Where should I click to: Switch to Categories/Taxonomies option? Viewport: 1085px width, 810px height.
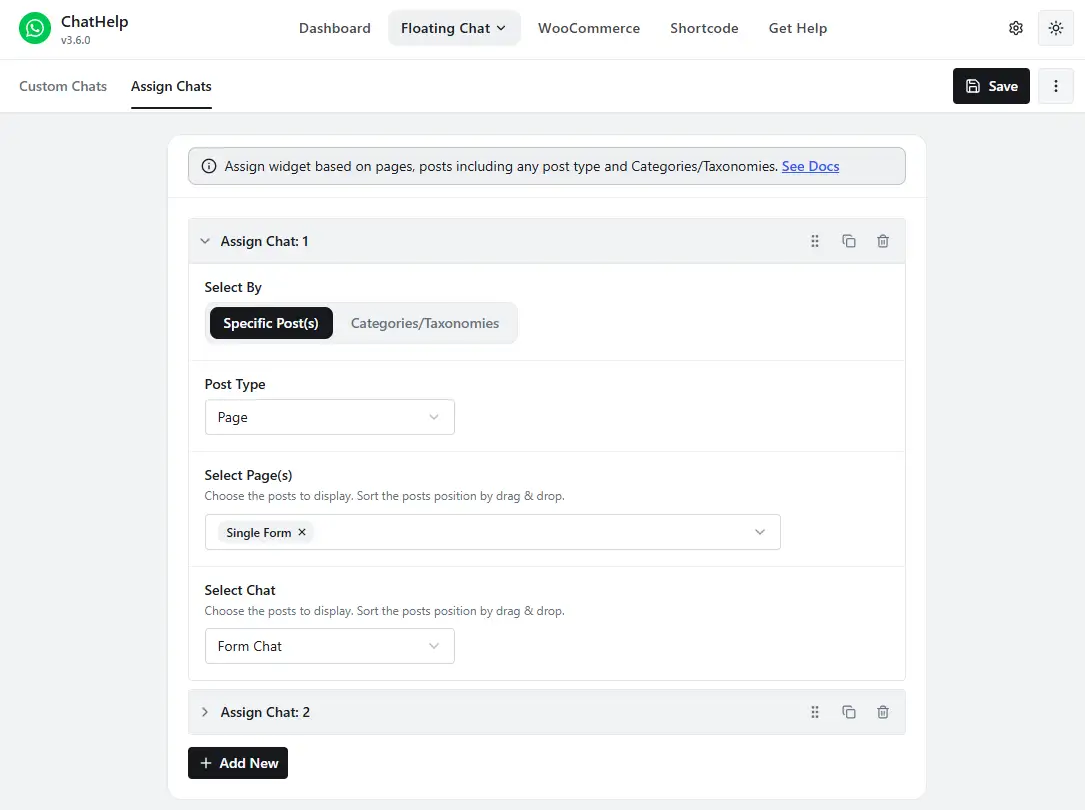[x=425, y=323]
